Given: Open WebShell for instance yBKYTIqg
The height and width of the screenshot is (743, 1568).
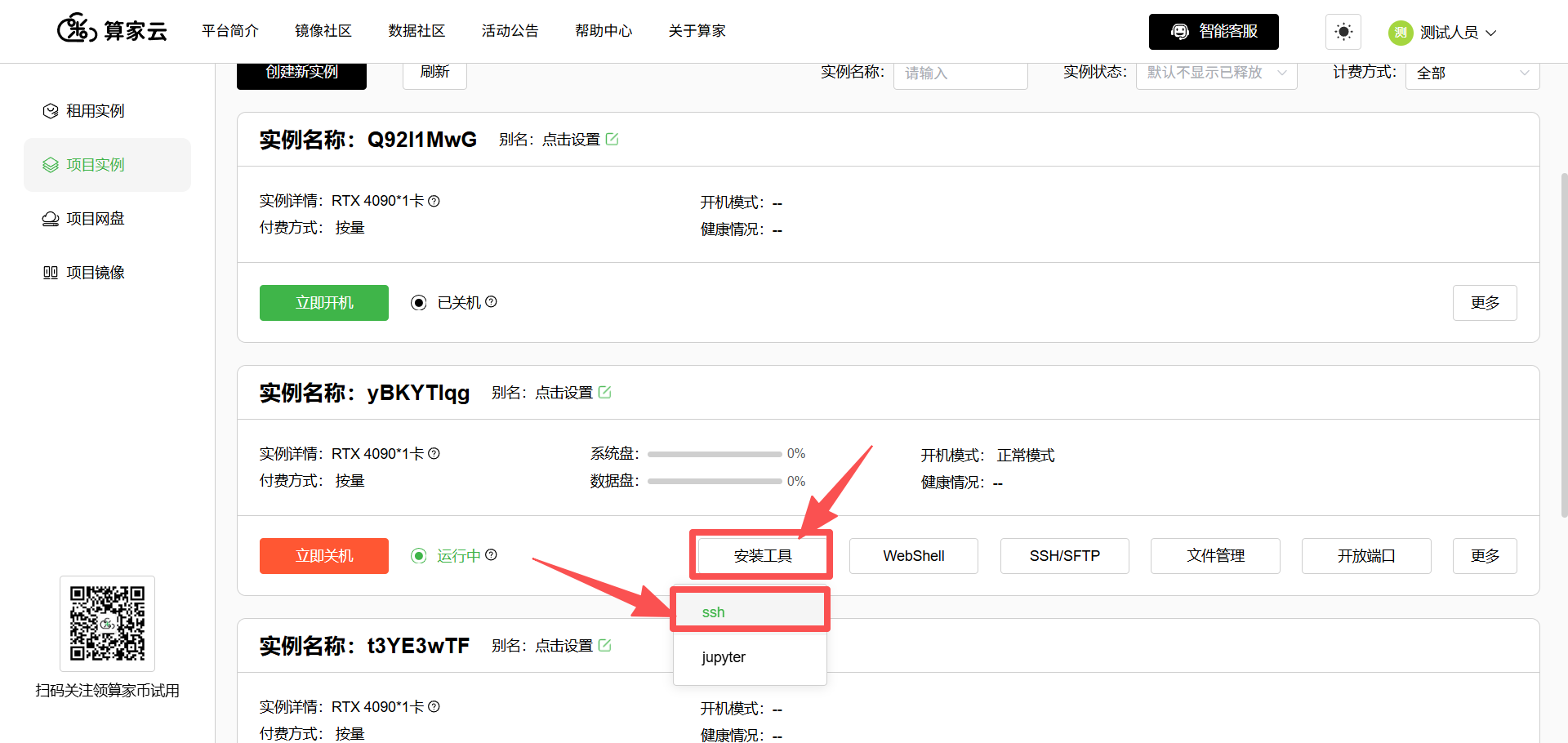Looking at the screenshot, I should pos(914,556).
